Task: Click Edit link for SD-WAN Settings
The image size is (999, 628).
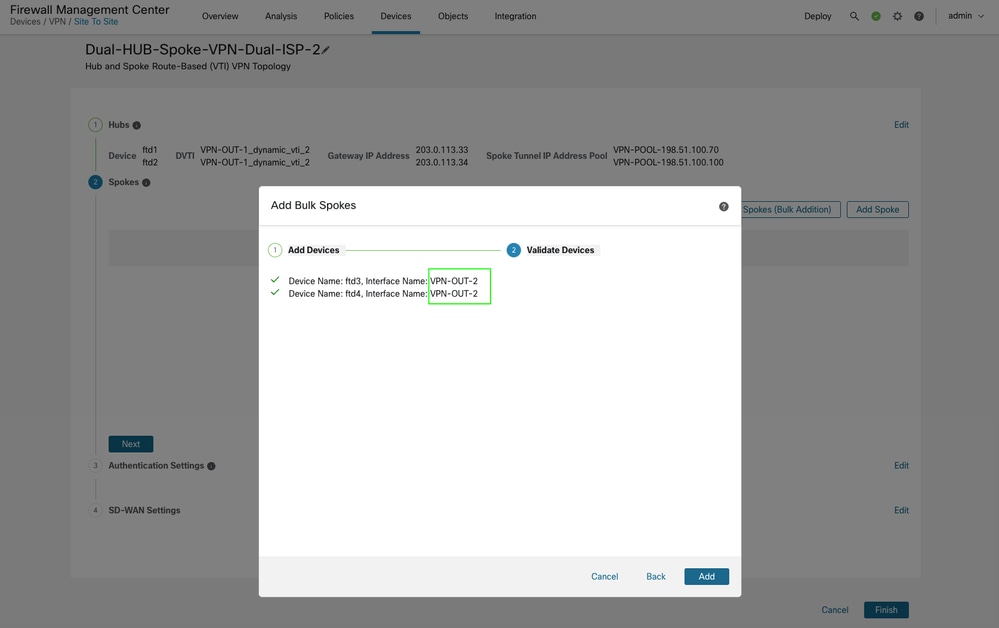Action: pyautogui.click(x=901, y=510)
